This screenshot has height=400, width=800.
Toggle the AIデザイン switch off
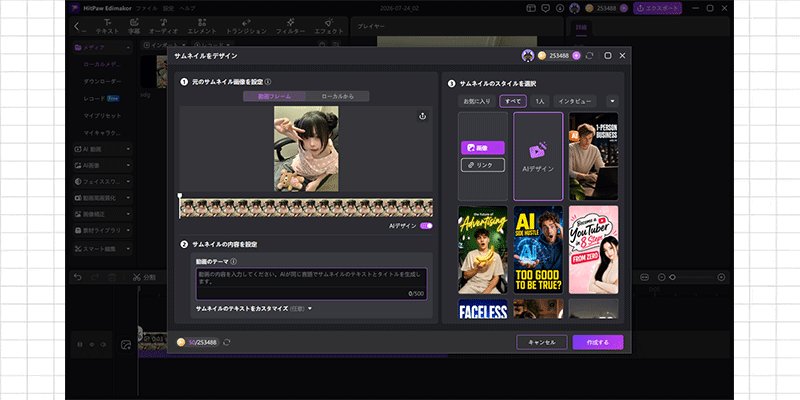tap(426, 226)
